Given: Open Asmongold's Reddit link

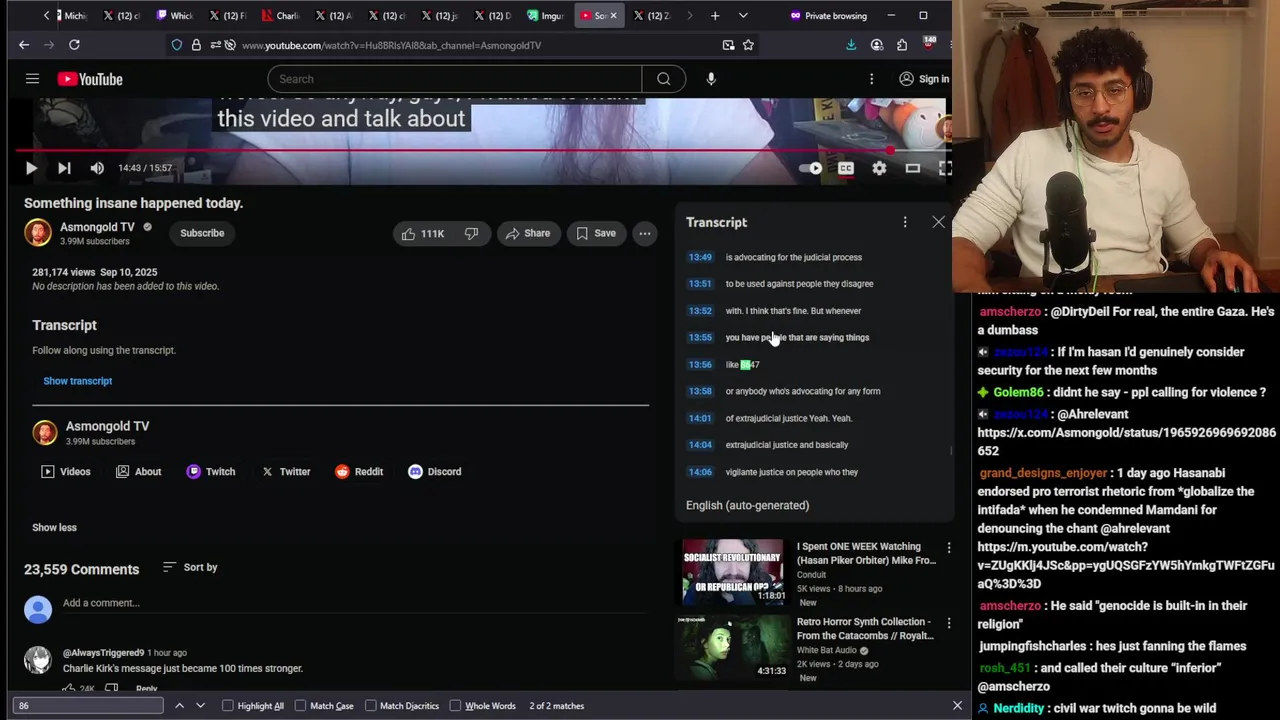Looking at the screenshot, I should pyautogui.click(x=359, y=472).
